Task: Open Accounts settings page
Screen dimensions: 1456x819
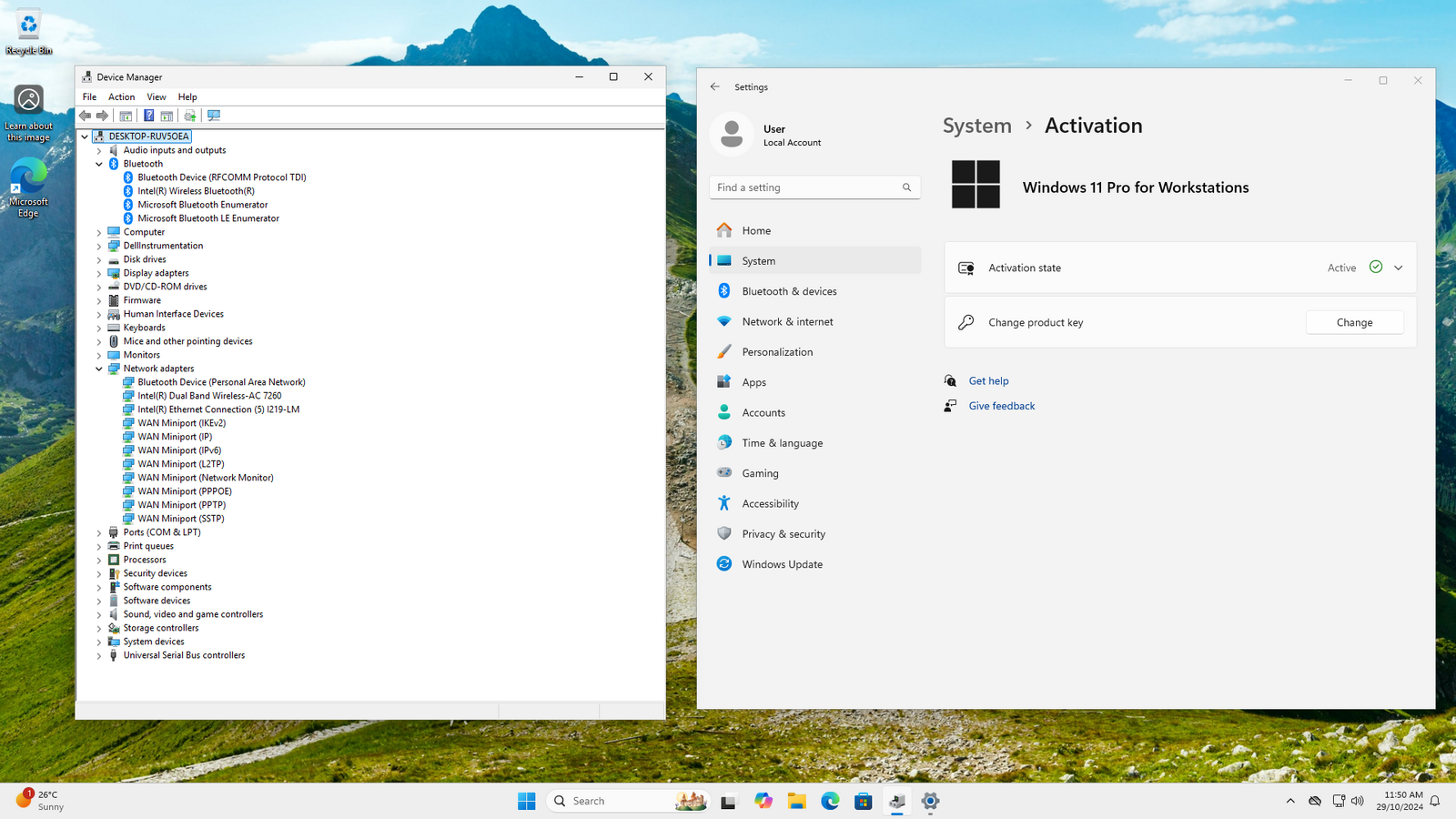Action: [x=814, y=412]
